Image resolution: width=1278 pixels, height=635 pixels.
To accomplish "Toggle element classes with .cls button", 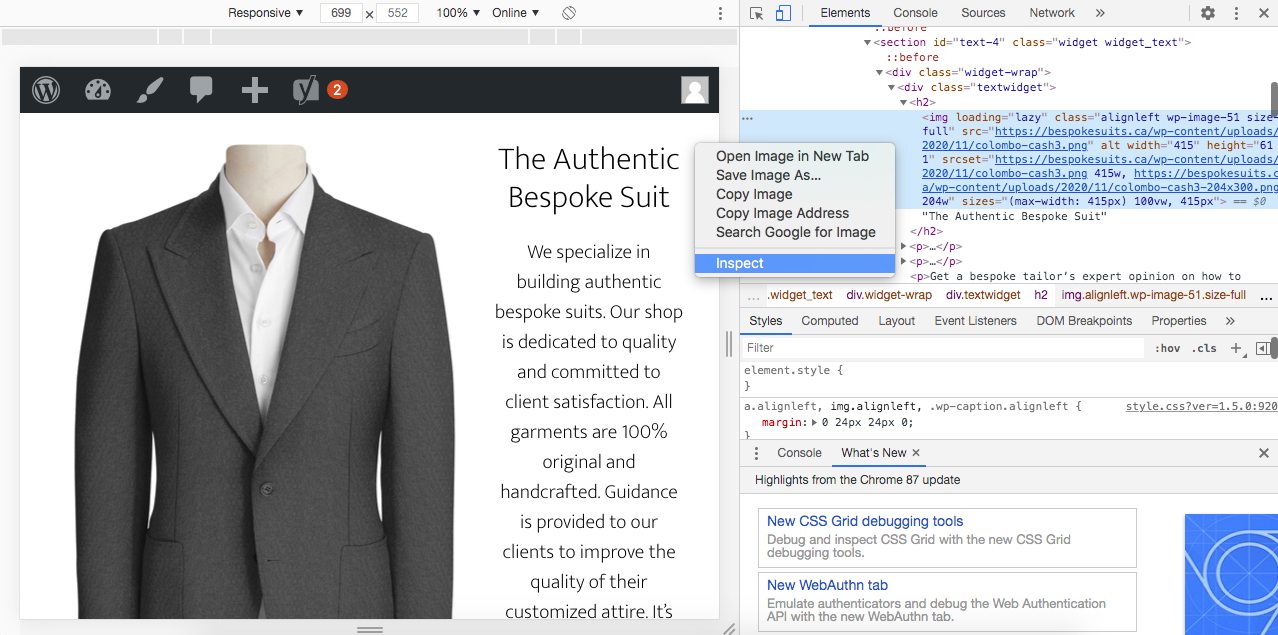I will (1204, 348).
